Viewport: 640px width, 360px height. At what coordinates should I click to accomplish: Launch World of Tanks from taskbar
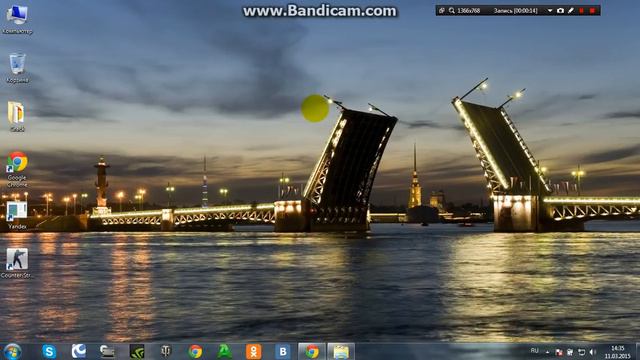166,351
